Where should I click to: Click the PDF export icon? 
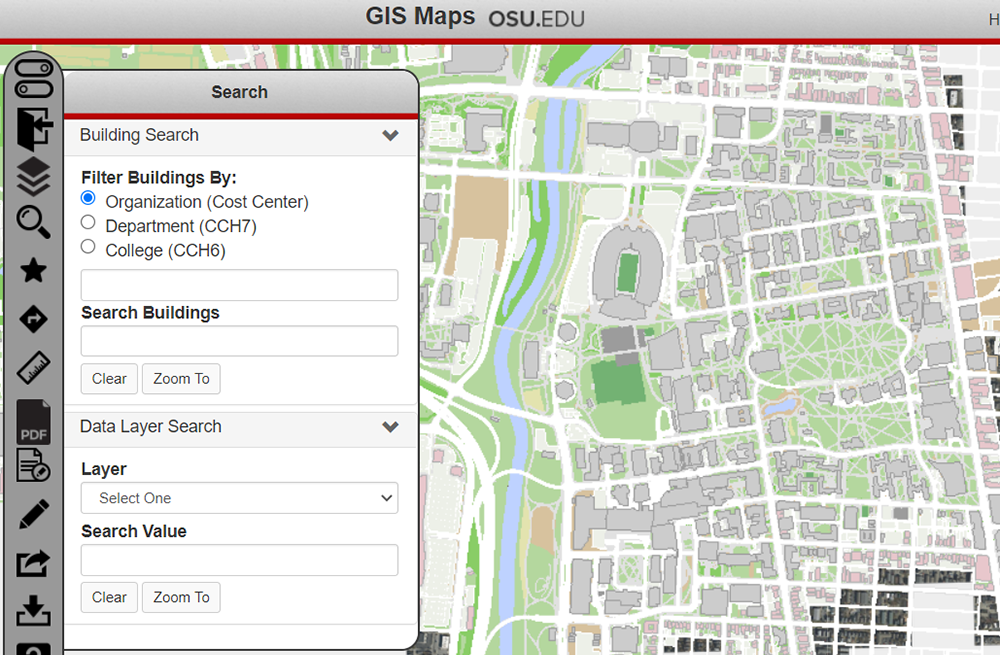(33, 421)
